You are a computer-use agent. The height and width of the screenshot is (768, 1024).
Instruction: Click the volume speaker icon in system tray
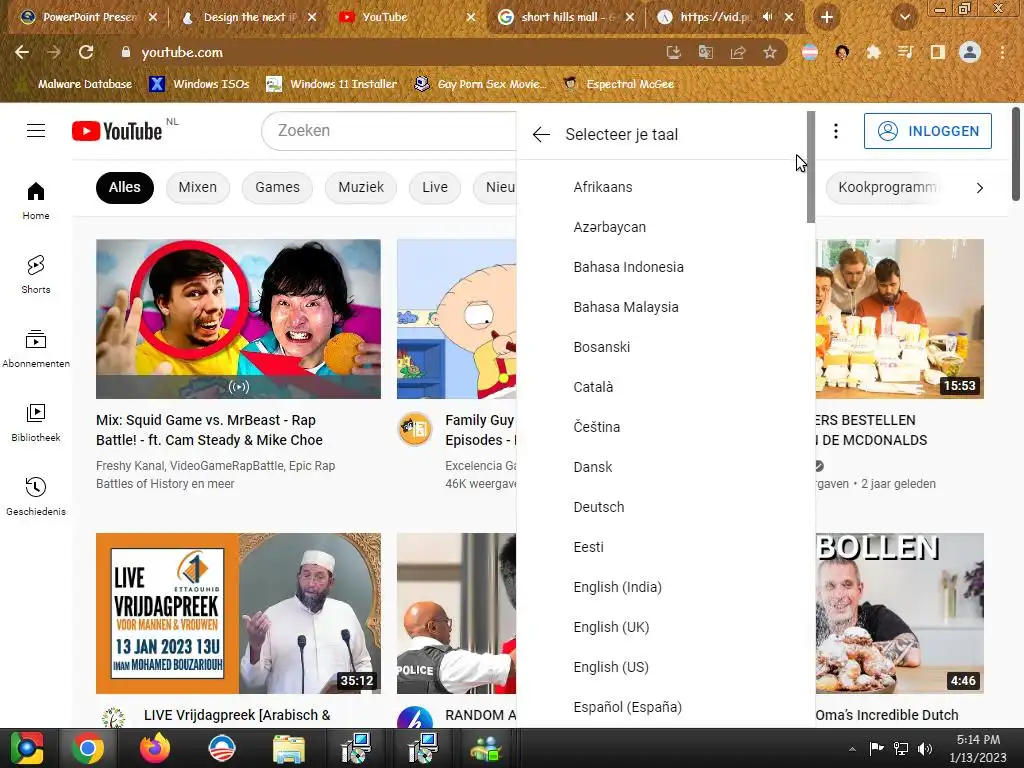click(925, 748)
